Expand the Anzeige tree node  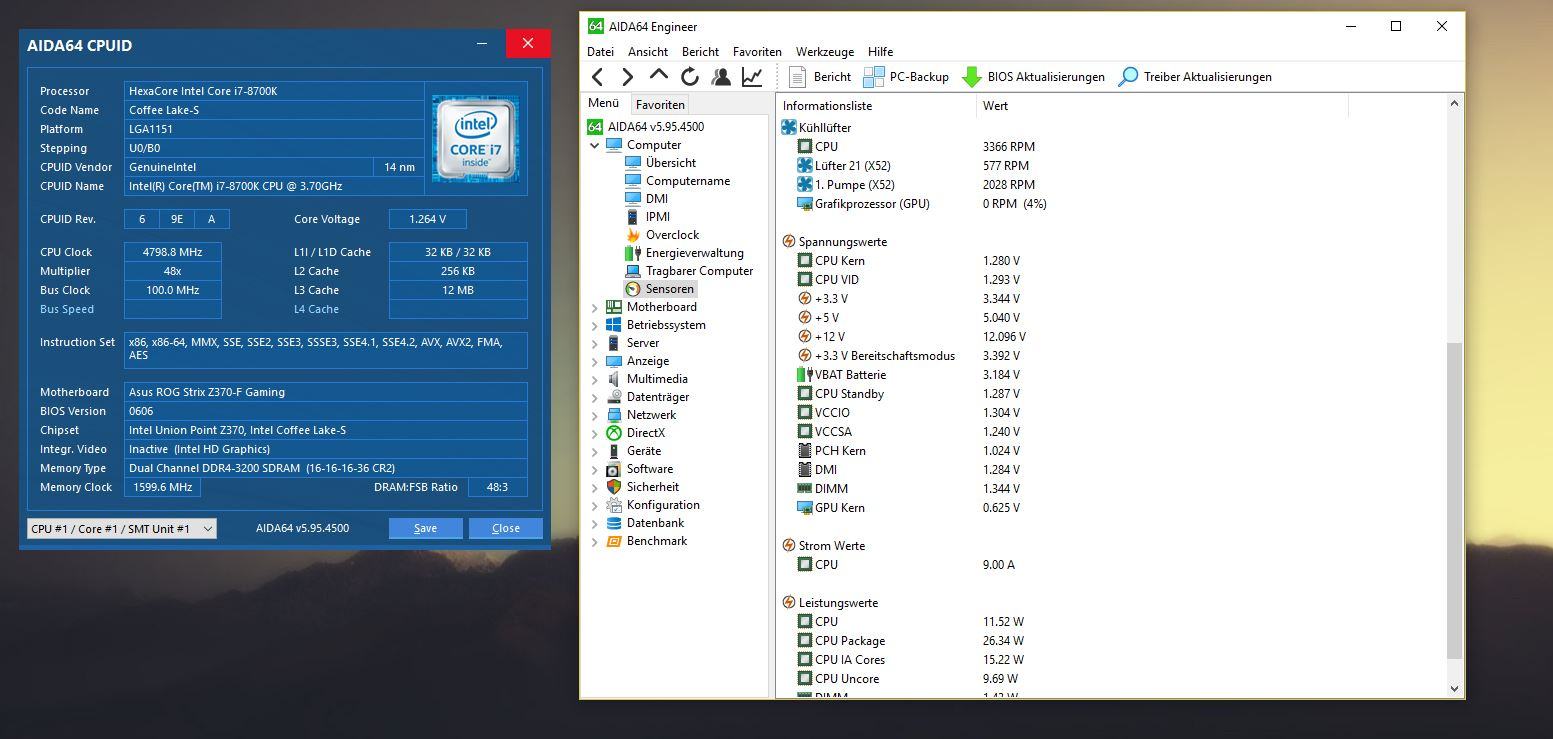point(595,362)
